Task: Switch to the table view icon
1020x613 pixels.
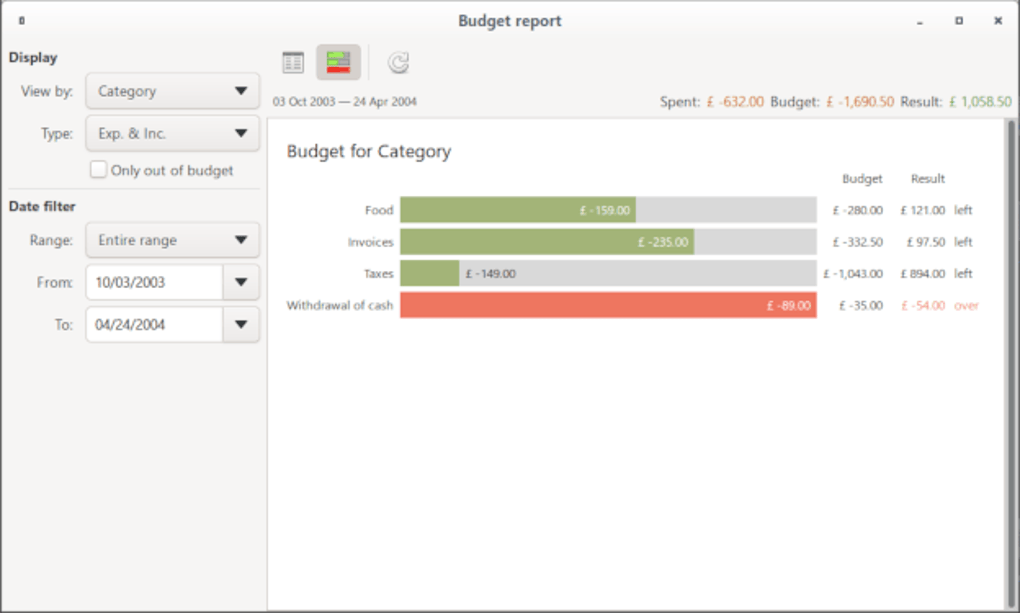Action: tap(293, 63)
